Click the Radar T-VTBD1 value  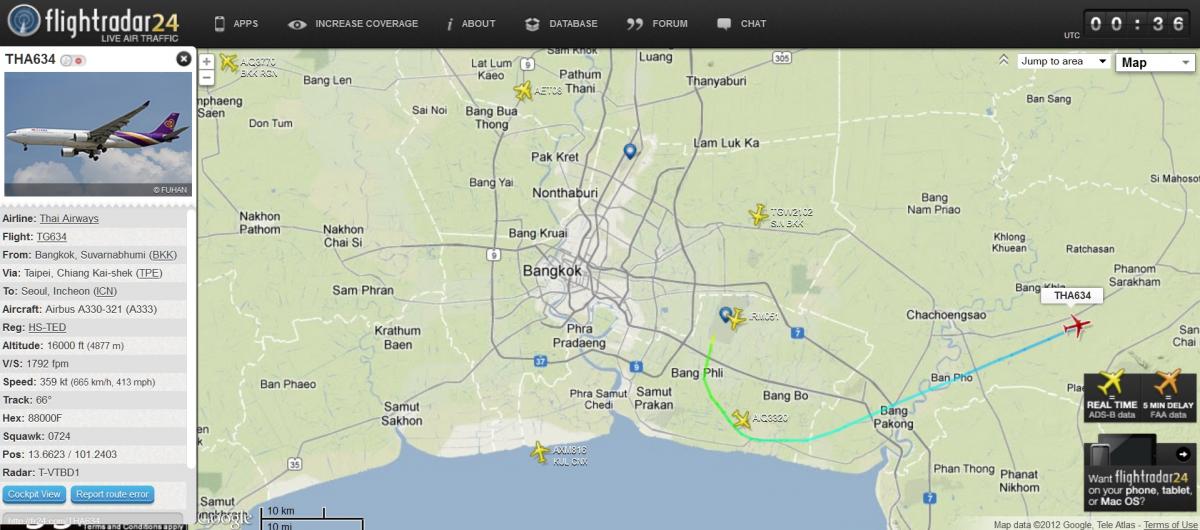tap(59, 472)
